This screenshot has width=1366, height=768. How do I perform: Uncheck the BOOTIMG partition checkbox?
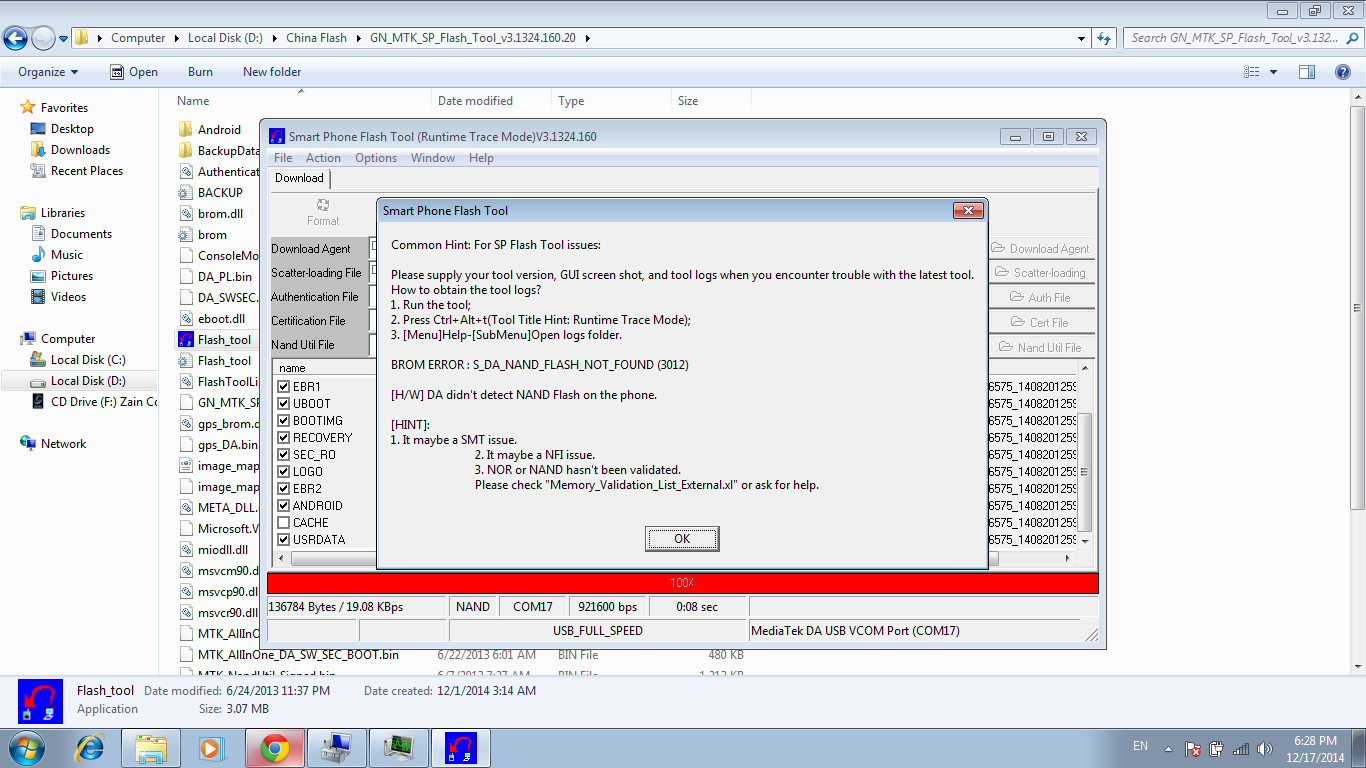pos(284,420)
